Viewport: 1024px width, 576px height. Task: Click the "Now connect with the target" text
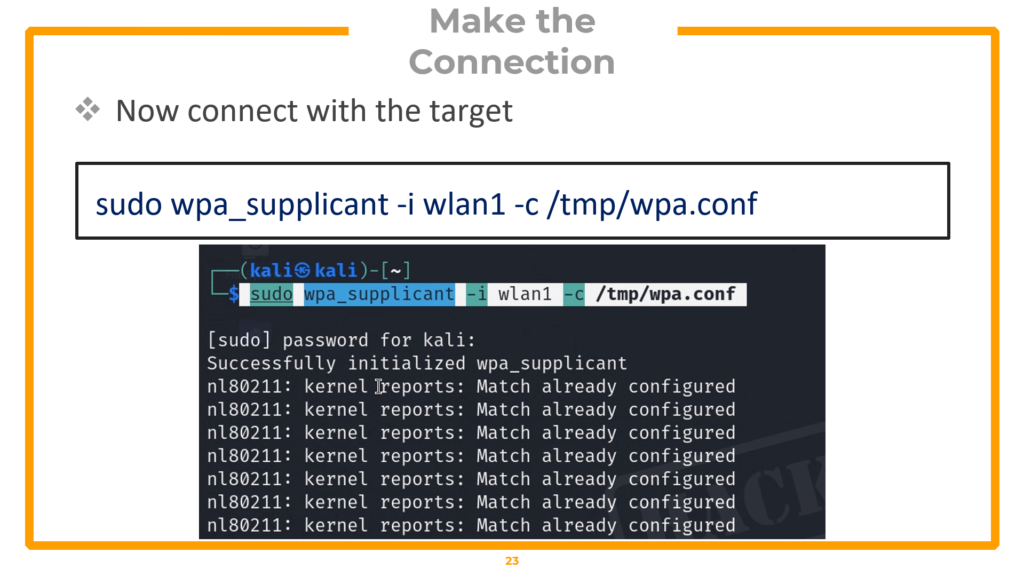point(314,110)
